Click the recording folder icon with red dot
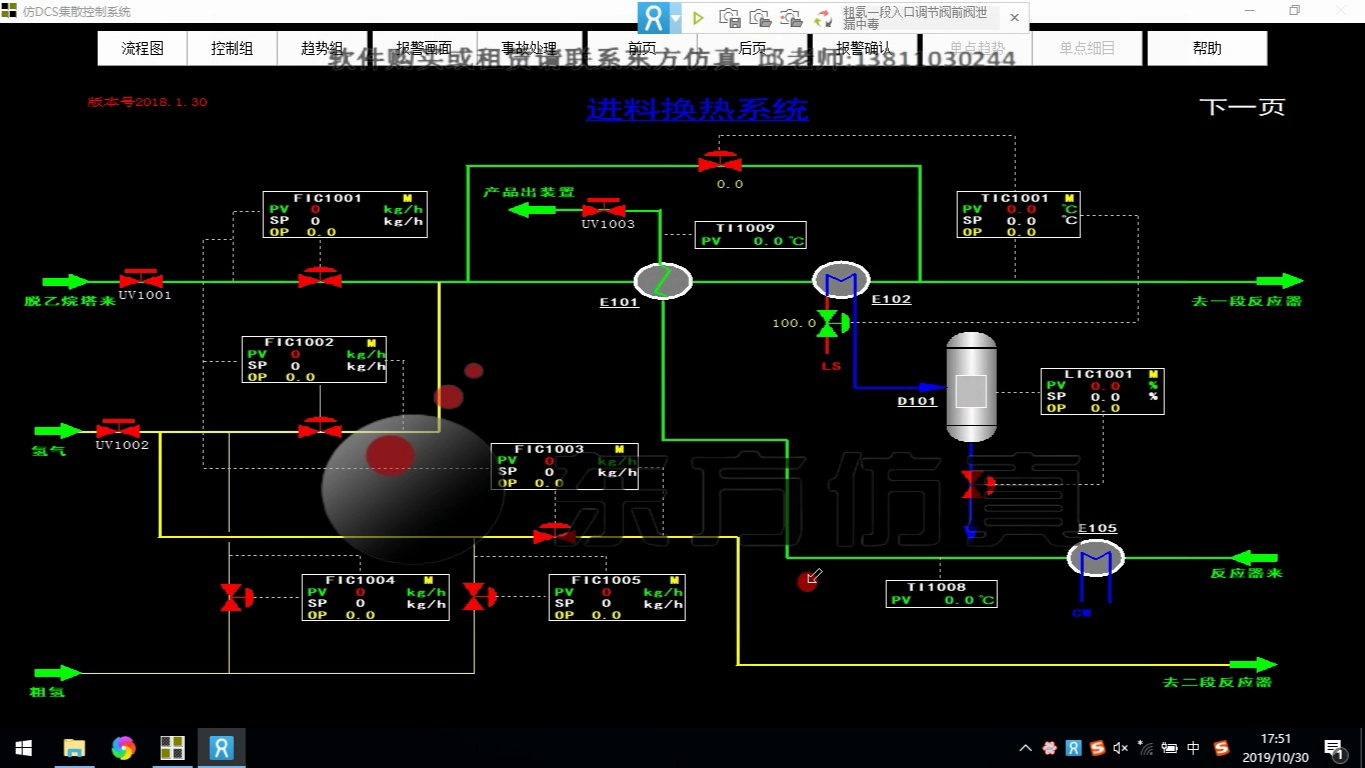1365x768 pixels. 792,18
